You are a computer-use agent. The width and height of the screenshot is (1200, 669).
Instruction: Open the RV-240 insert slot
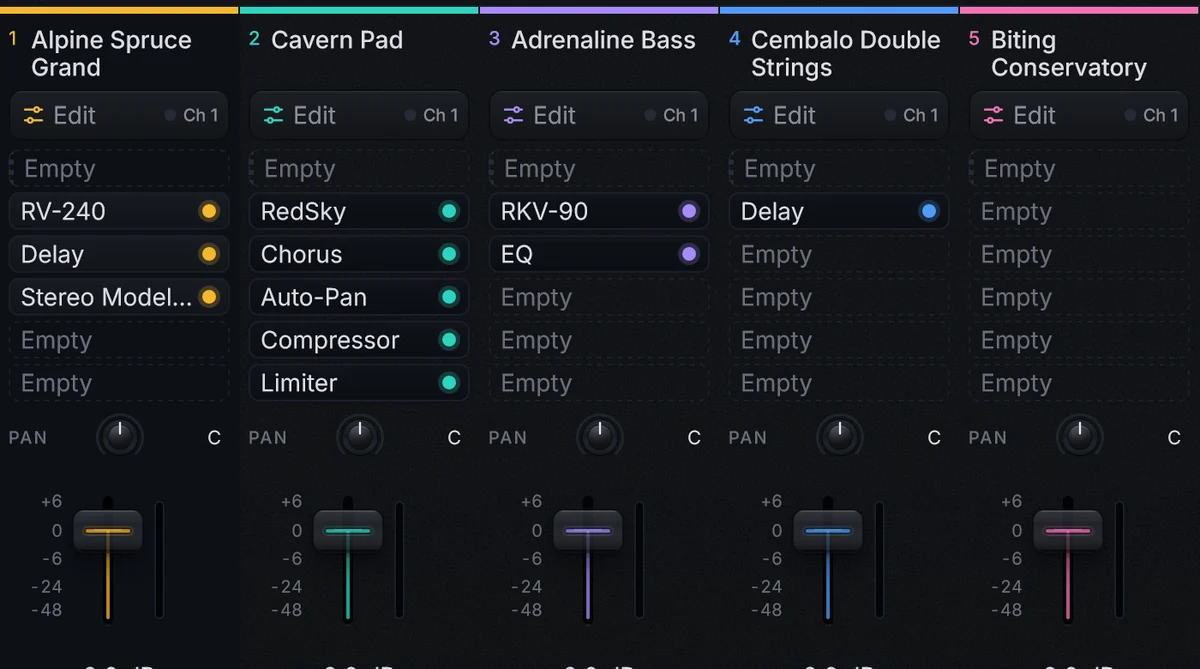click(x=119, y=211)
